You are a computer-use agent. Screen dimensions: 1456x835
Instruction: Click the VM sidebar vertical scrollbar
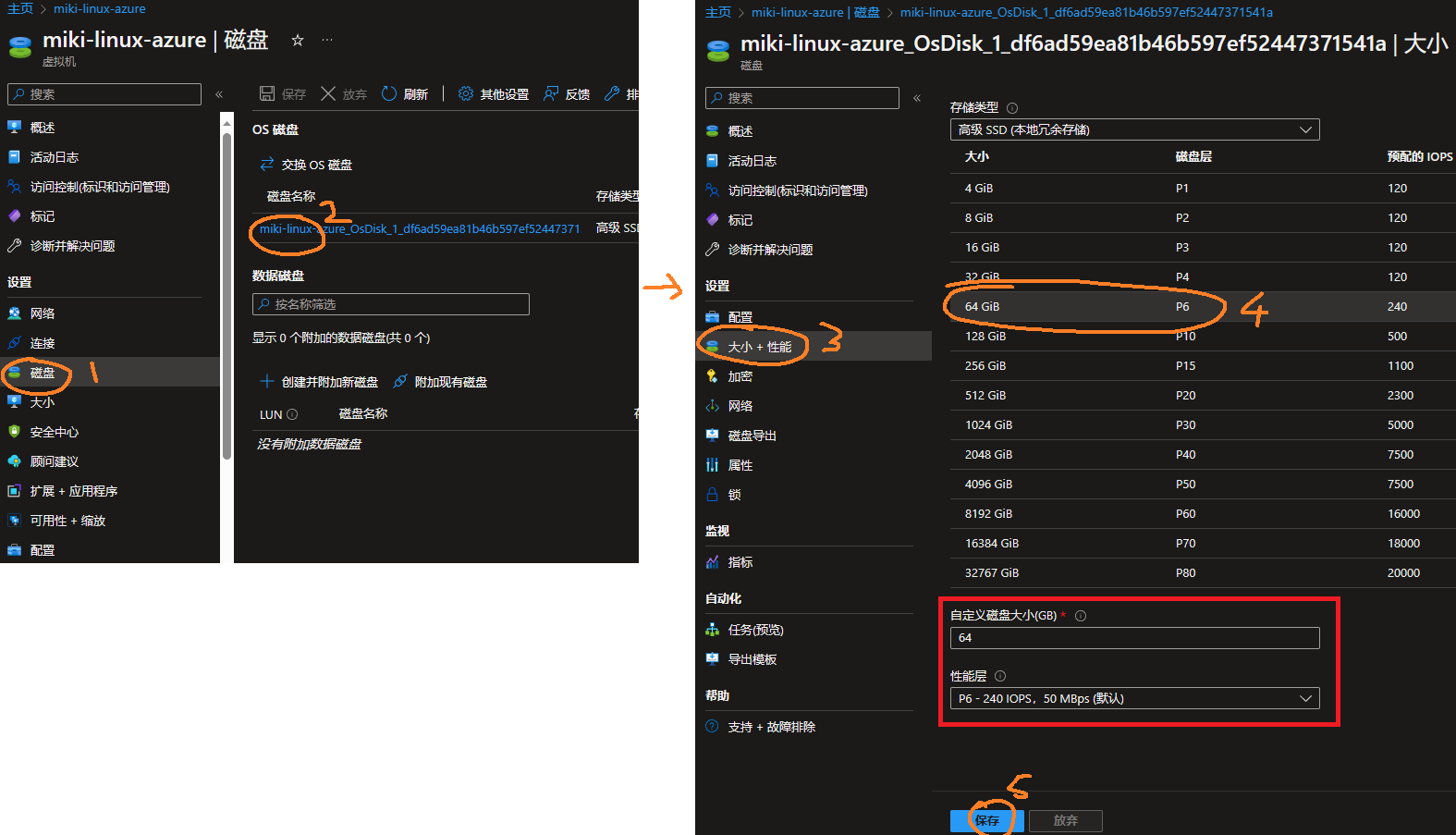(226, 296)
